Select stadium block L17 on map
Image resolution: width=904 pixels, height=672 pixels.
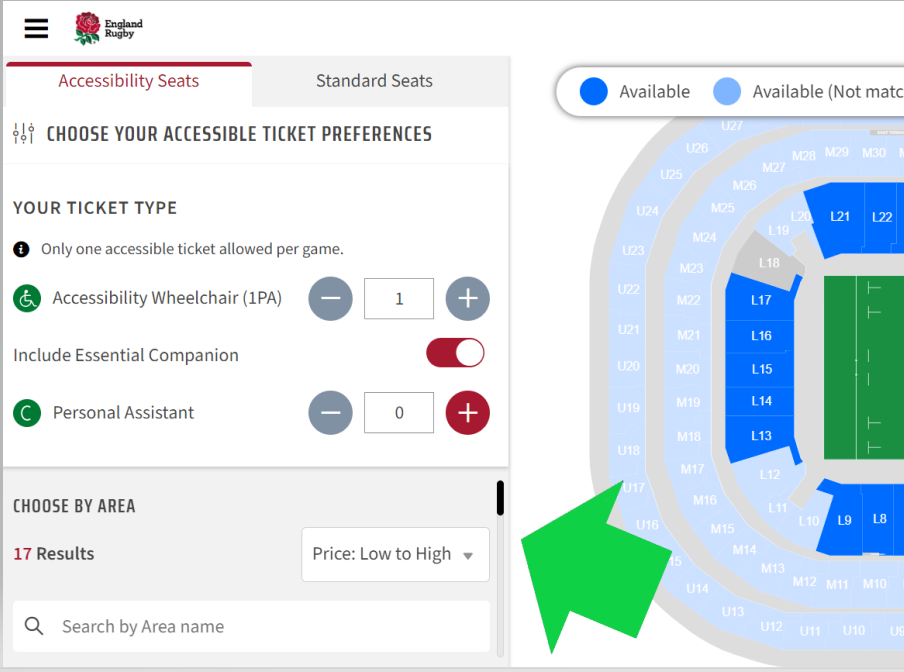[x=760, y=300]
